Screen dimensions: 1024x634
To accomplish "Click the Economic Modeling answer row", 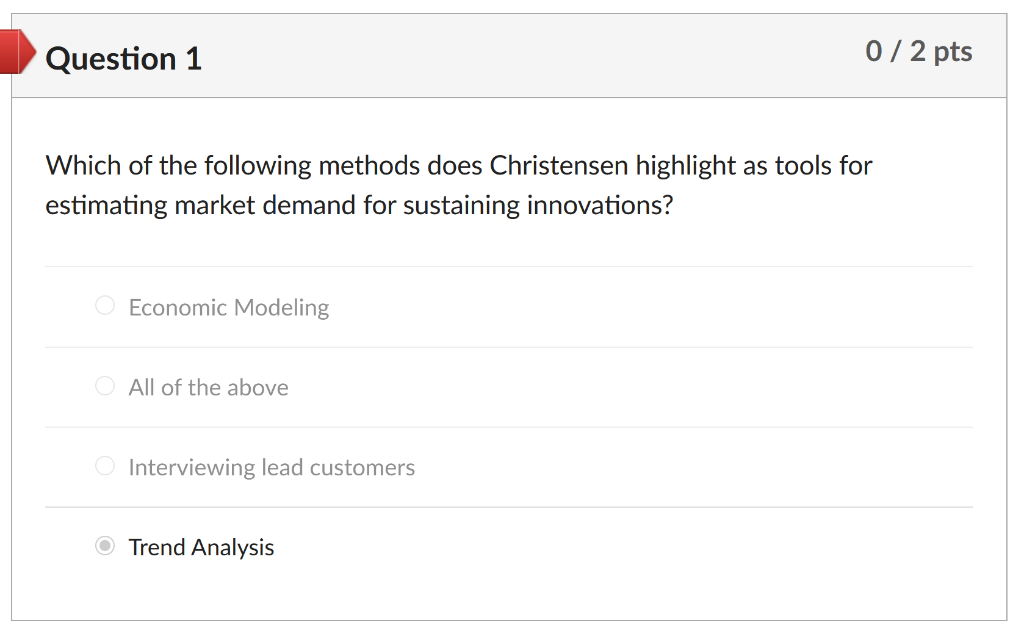I will (x=508, y=307).
